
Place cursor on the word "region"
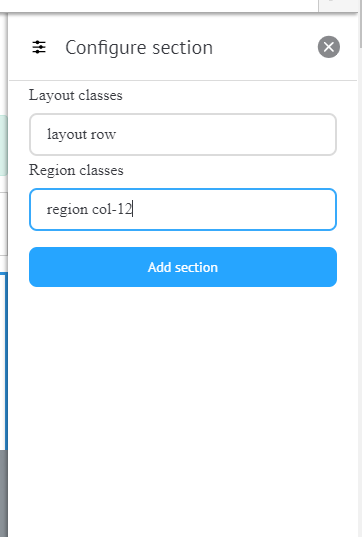[x=67, y=210]
